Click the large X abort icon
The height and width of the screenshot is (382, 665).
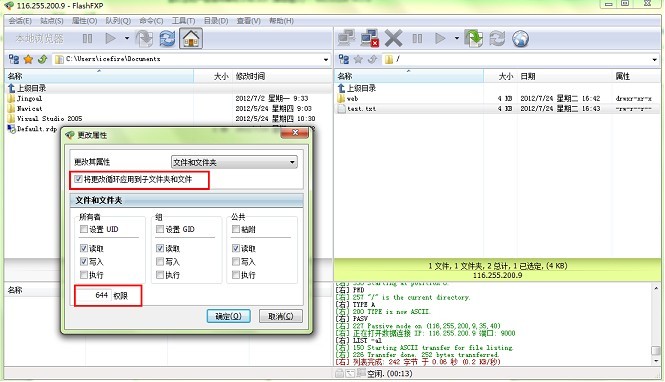393,39
